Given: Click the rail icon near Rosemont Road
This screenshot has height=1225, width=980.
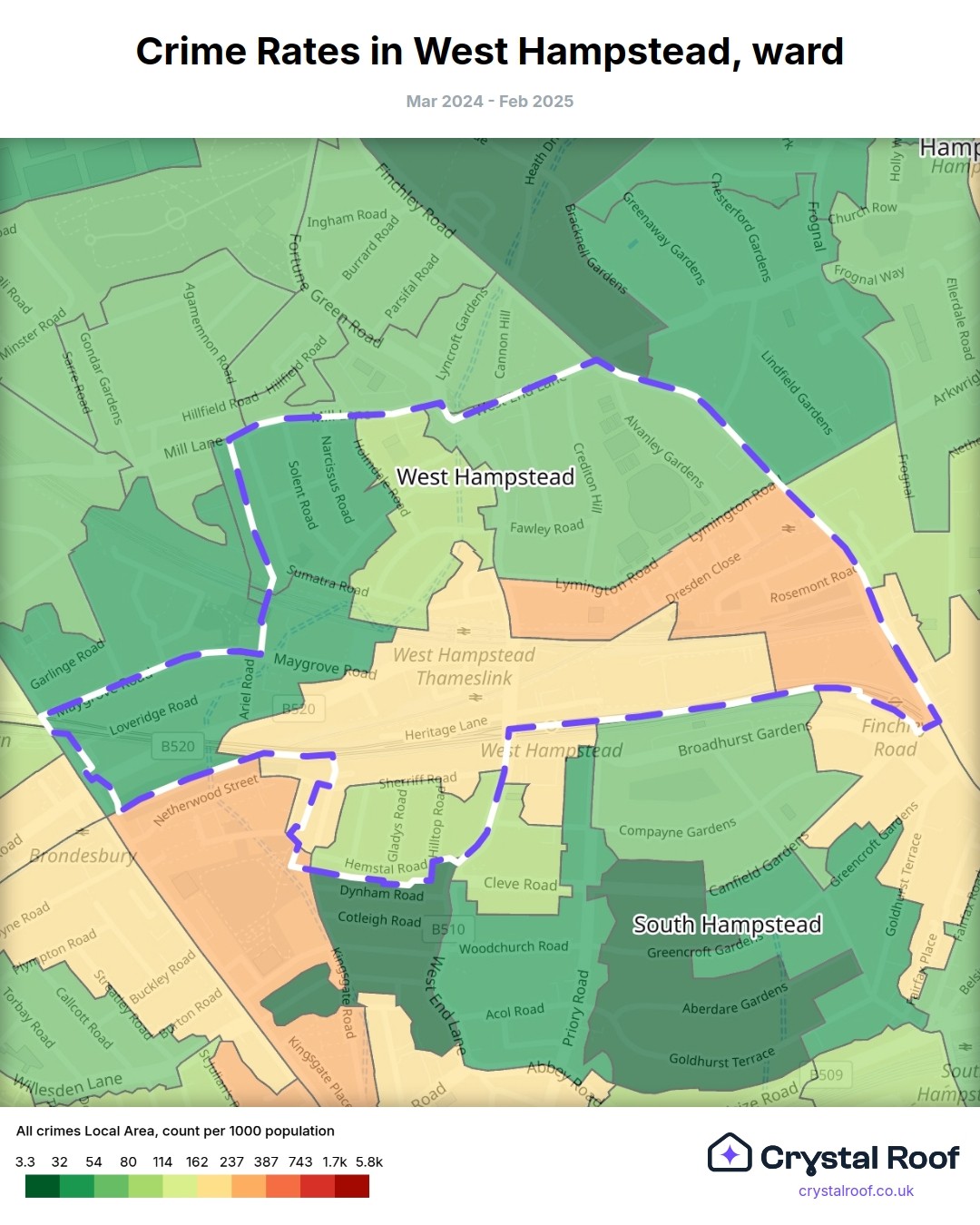Looking at the screenshot, I should coord(788,527).
